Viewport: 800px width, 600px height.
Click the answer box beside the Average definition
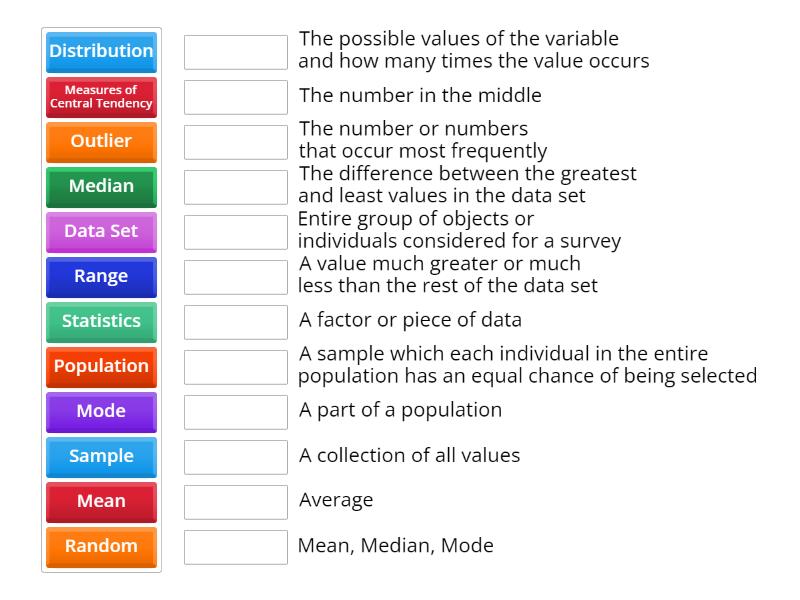235,500
